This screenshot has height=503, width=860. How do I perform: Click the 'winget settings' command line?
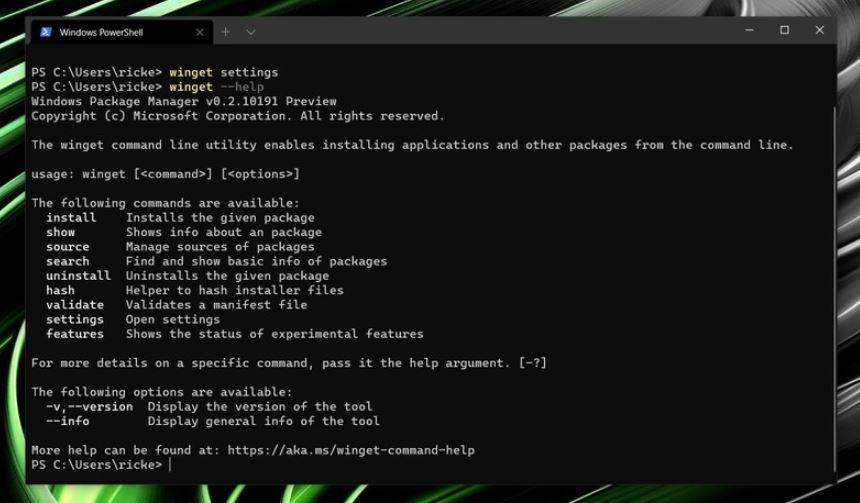click(x=224, y=72)
